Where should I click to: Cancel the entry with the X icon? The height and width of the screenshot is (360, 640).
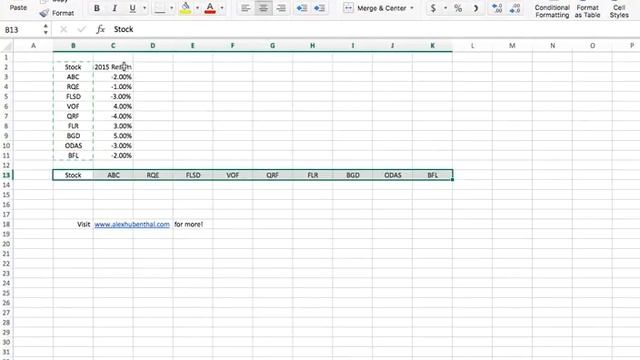coord(63,29)
